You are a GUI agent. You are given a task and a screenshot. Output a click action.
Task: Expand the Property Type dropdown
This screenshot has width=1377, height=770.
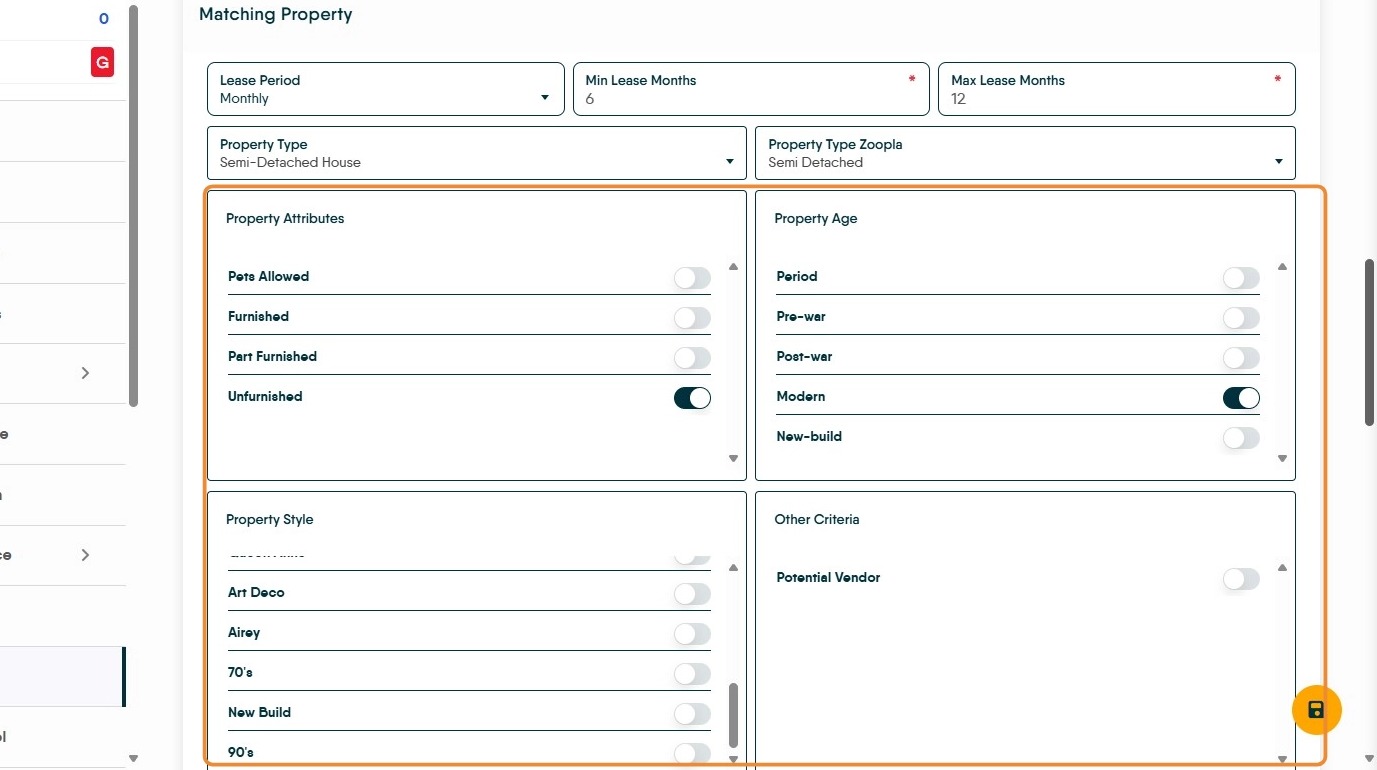pos(476,153)
